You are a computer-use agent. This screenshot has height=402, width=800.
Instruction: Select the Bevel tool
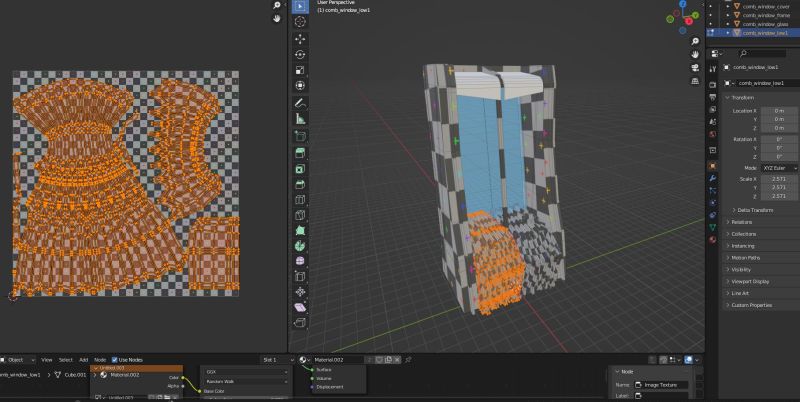(x=300, y=184)
